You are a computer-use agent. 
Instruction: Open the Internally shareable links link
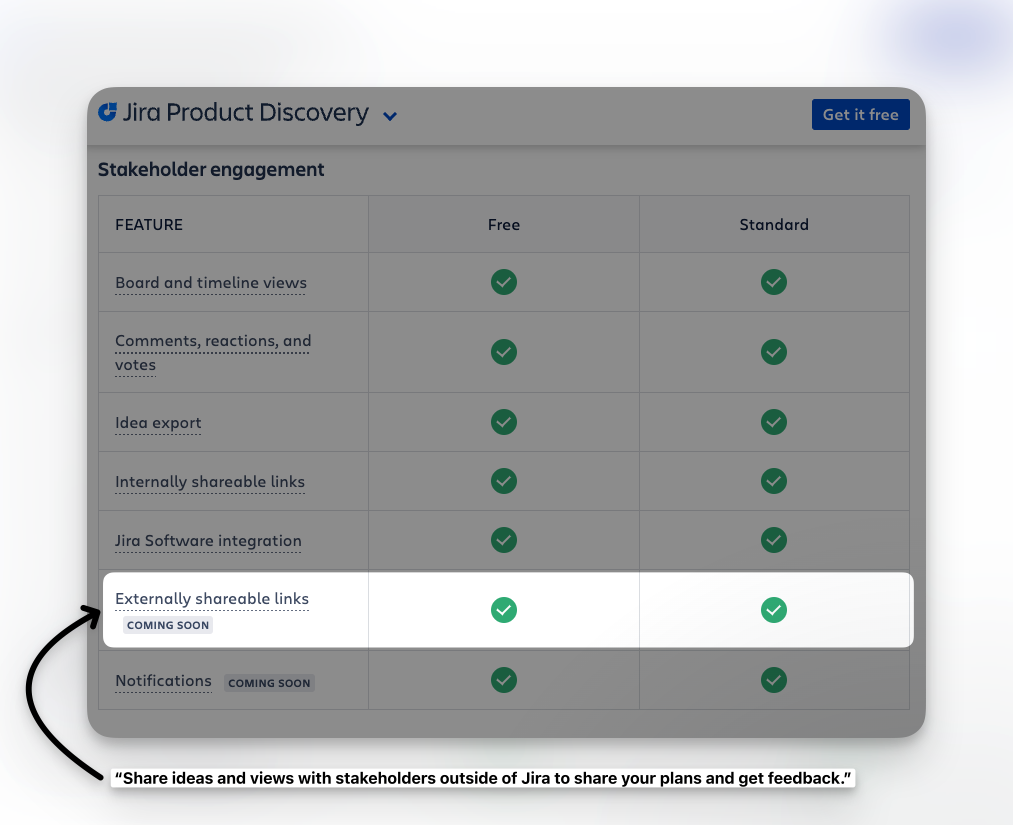tap(209, 481)
